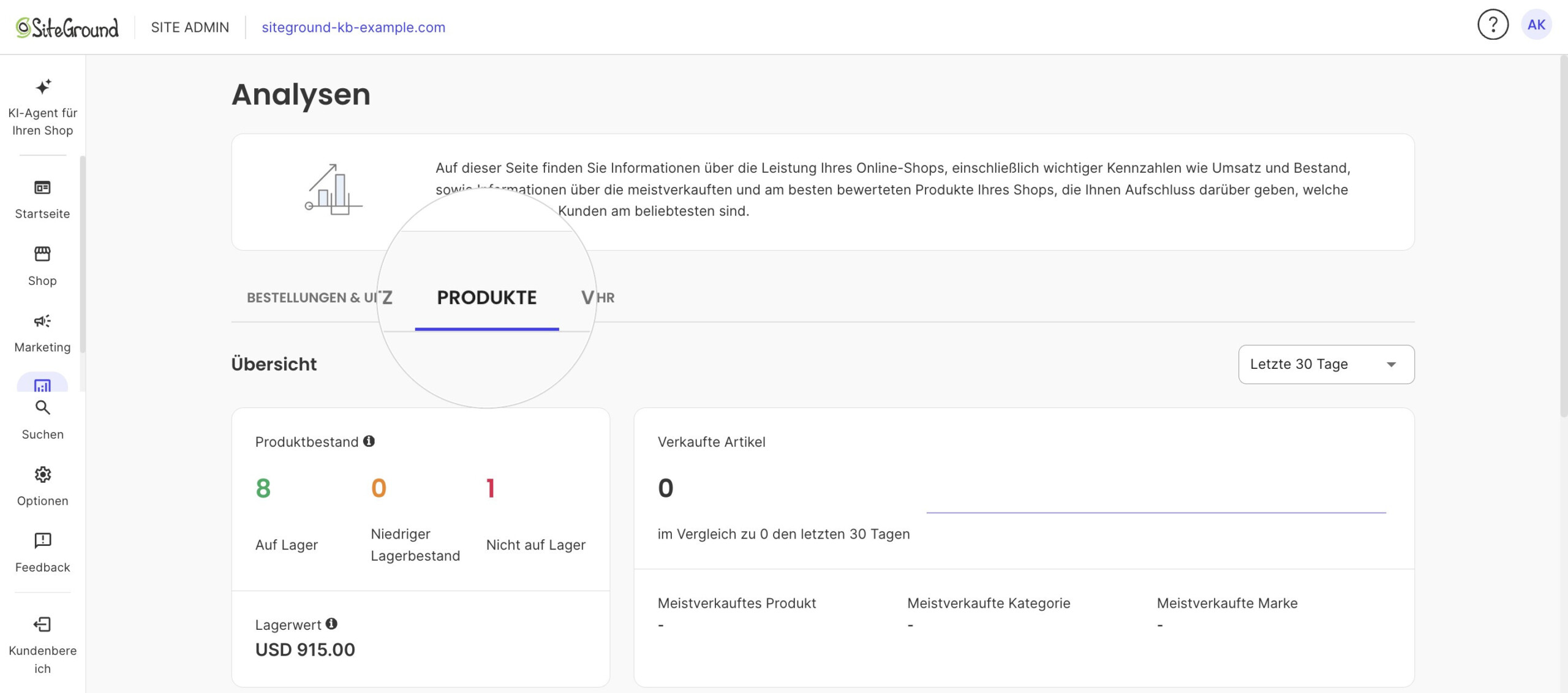This screenshot has width=1568, height=693.
Task: Click the Übersicht heading
Action: pyautogui.click(x=274, y=364)
